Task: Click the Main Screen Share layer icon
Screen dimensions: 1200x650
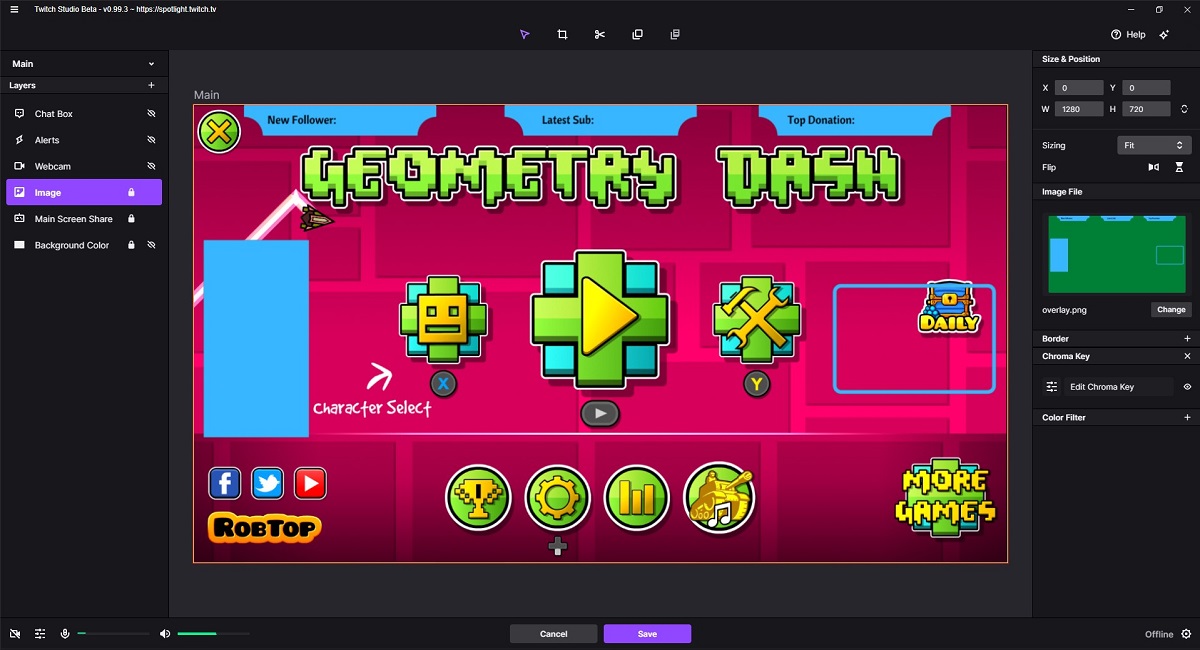Action: tap(19, 219)
